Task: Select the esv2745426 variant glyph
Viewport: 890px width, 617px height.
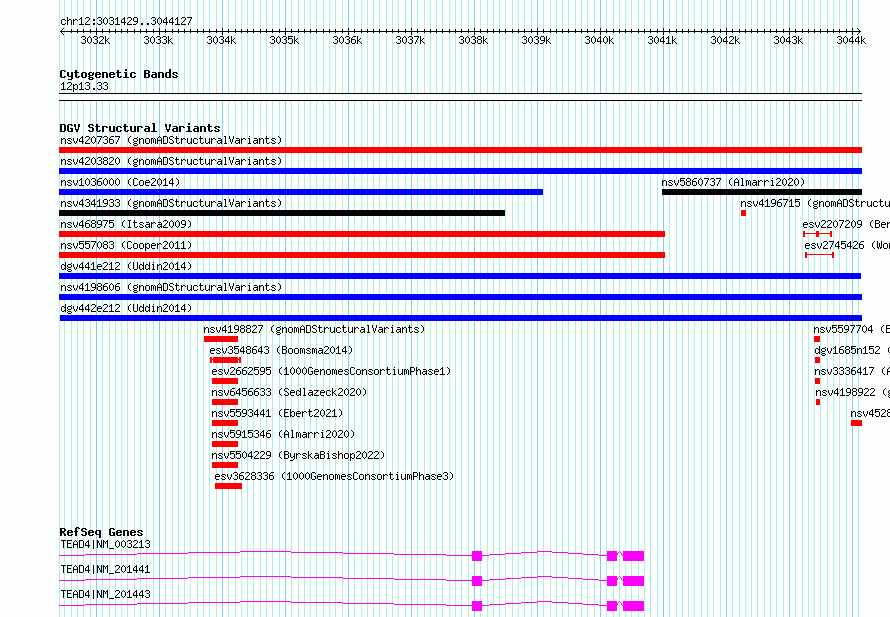Action: pos(819,255)
